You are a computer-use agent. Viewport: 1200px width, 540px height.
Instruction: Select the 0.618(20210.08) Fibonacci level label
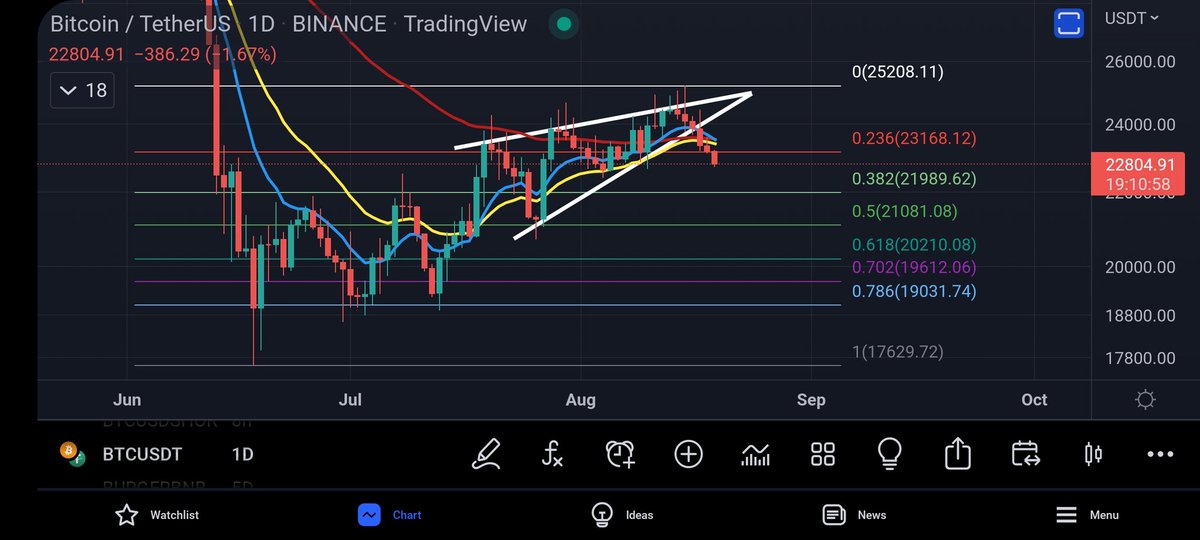click(x=914, y=244)
